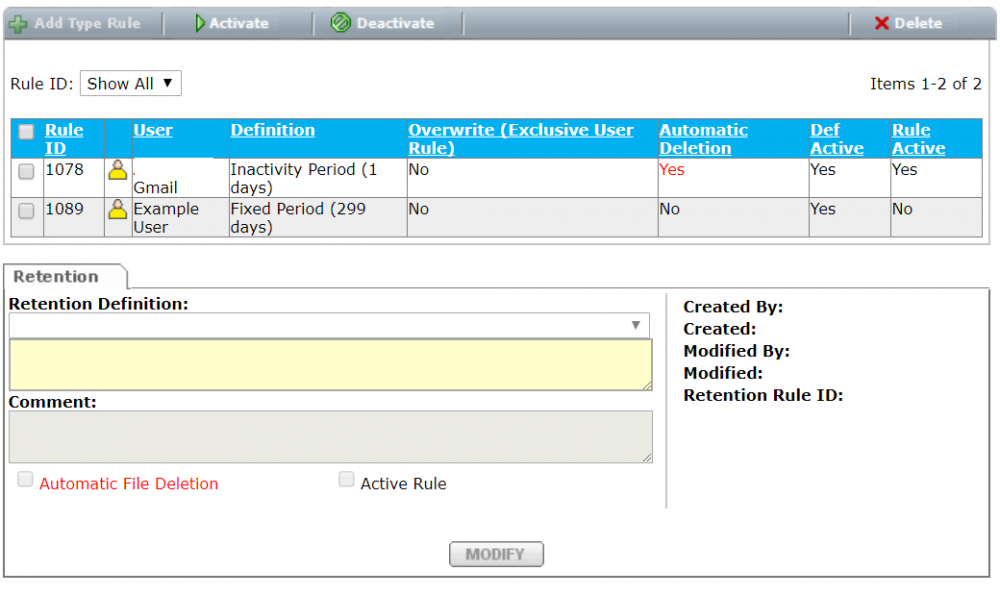This screenshot has height=596, width=1000.
Task: Open the Rule ID Show All dropdown
Action: click(x=130, y=84)
